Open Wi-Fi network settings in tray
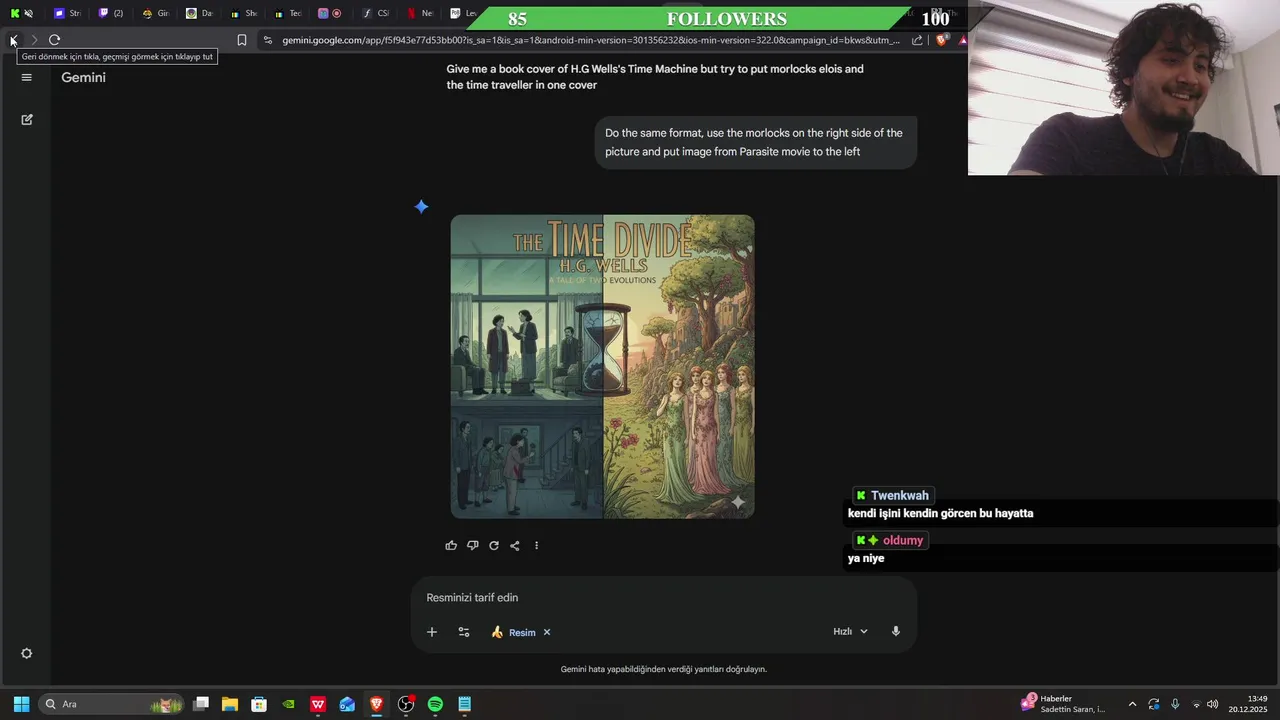 (x=1196, y=704)
